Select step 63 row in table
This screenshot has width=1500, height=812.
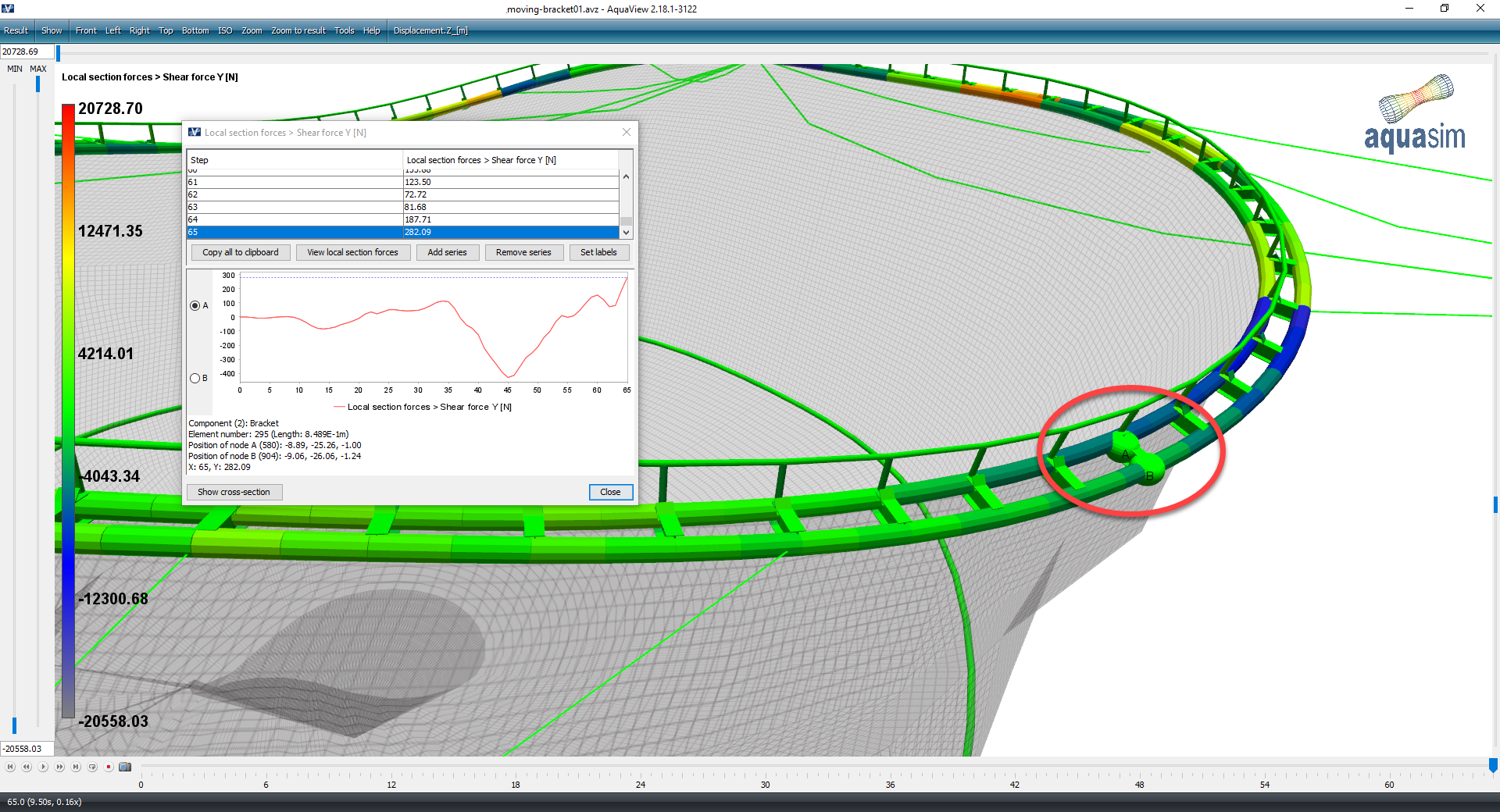(x=403, y=207)
